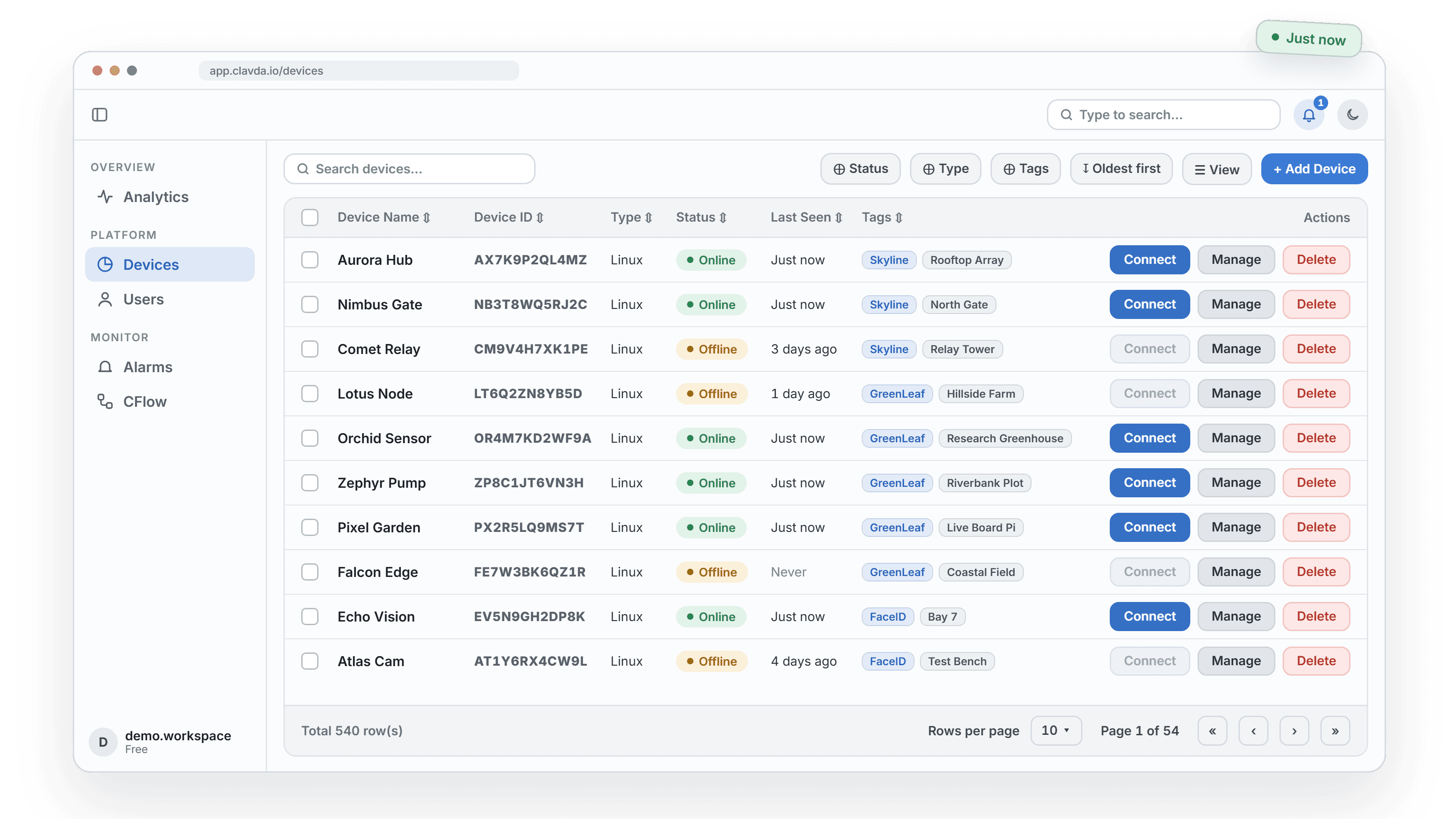Screen dimensions: 1456x819
Task: Click device ID ZP8C1JT6VN3H
Action: (528, 483)
